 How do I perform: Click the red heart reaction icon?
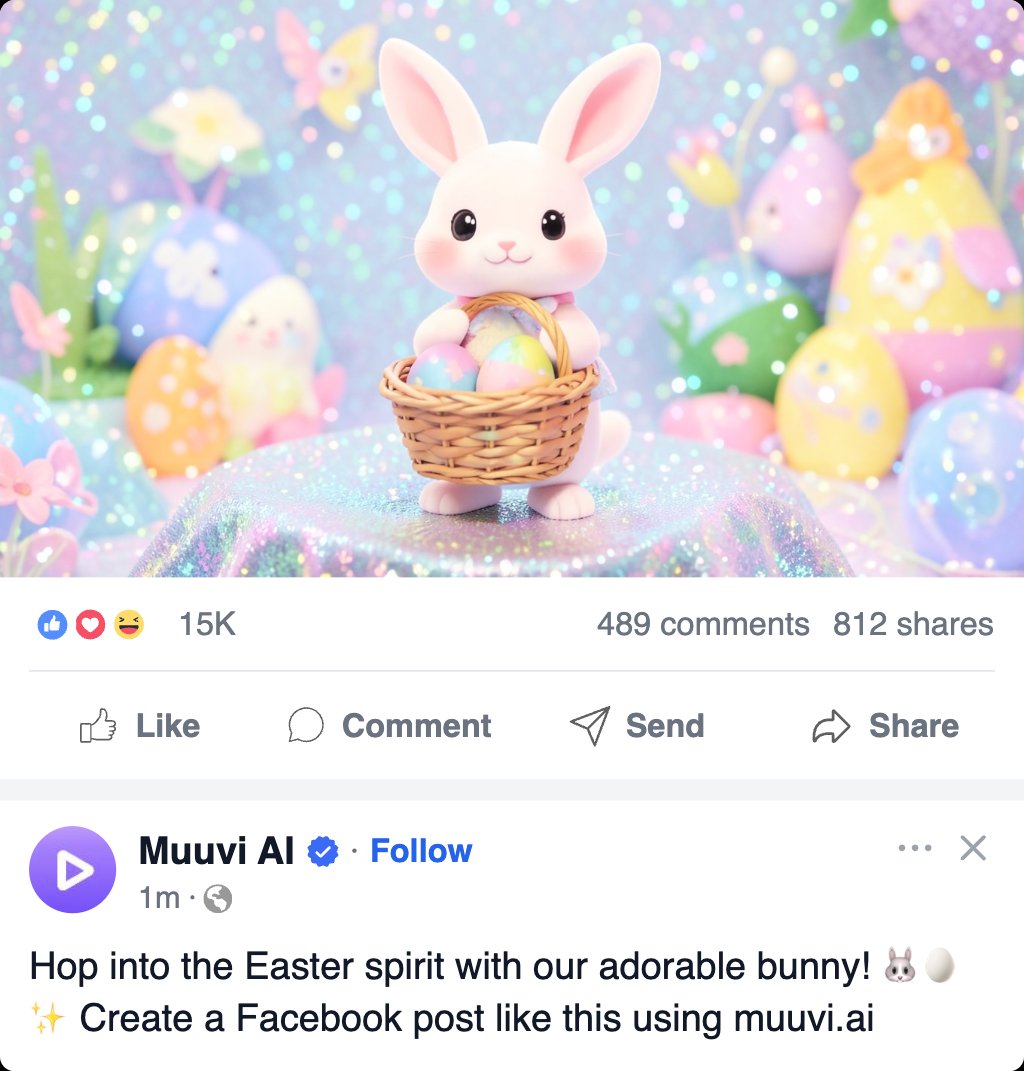click(x=90, y=623)
